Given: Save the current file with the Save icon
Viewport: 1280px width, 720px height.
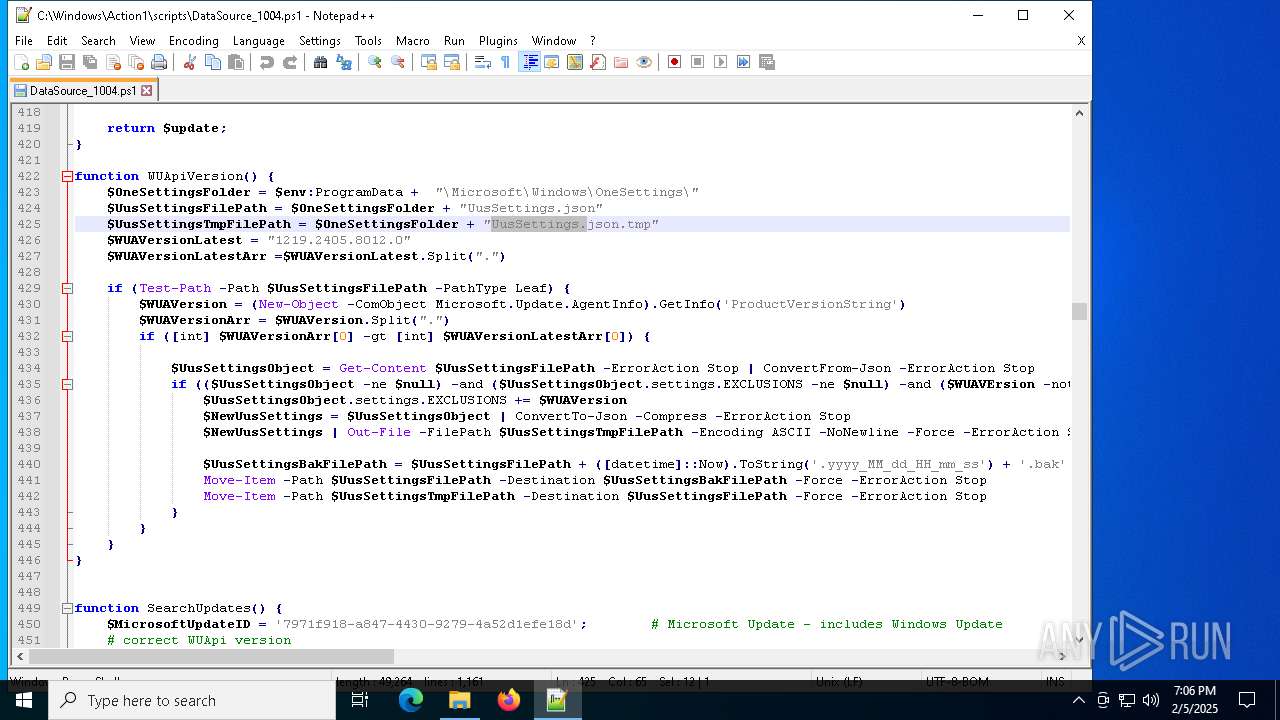Looking at the screenshot, I should point(67,62).
